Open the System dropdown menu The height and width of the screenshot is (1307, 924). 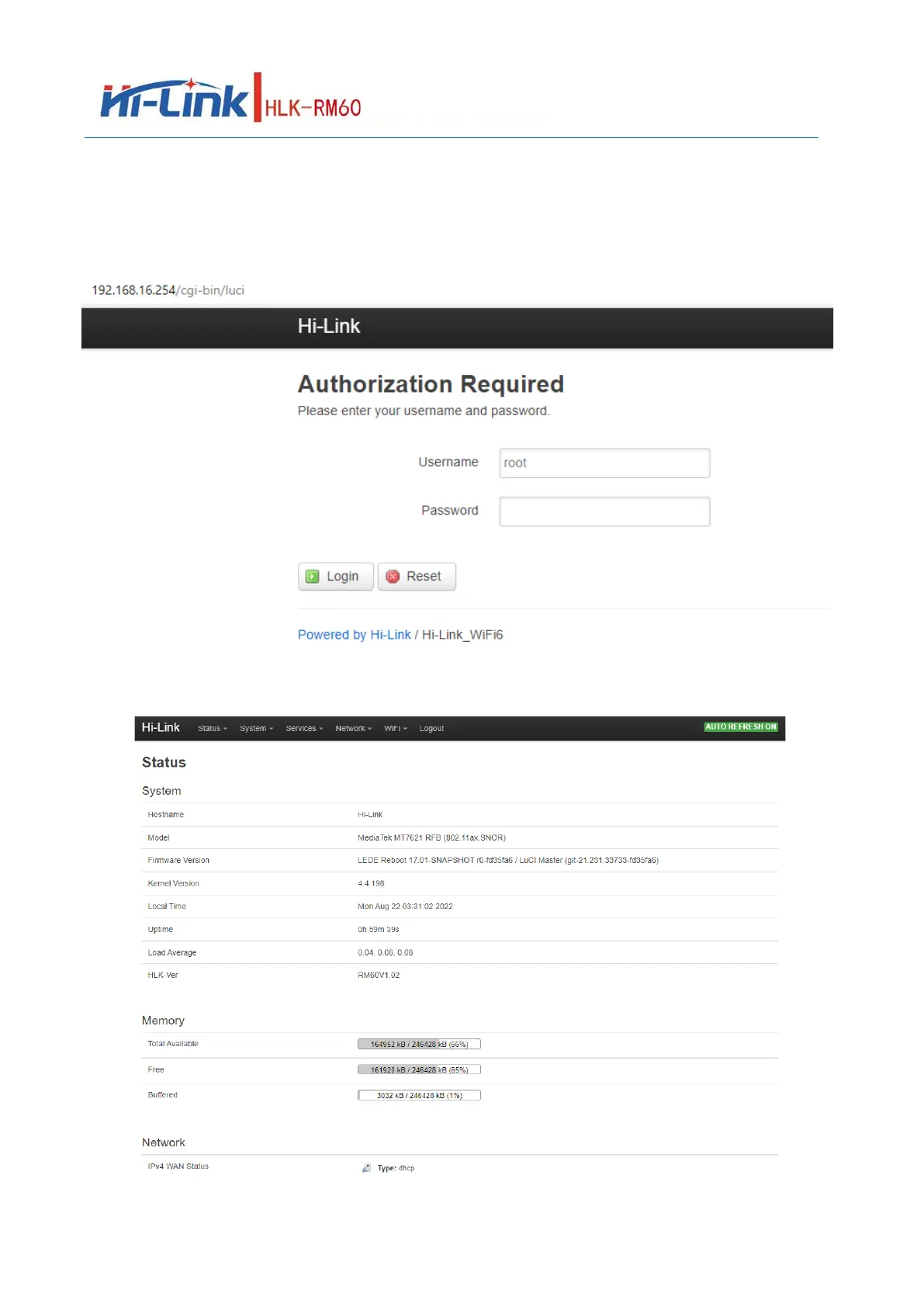pyautogui.click(x=256, y=729)
